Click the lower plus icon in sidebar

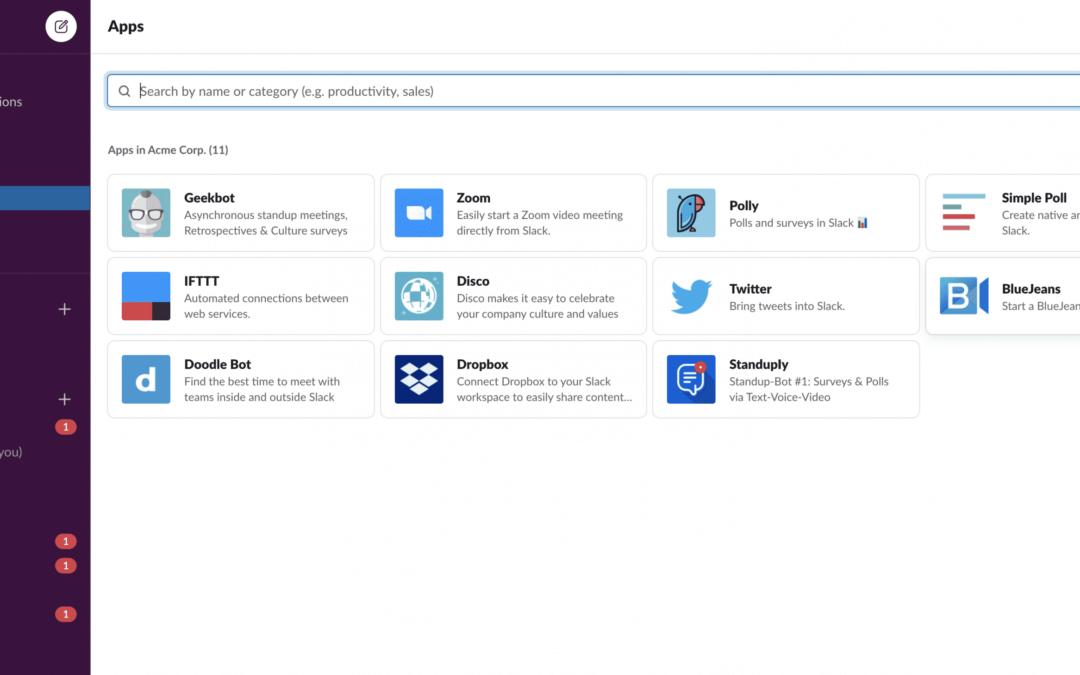[64, 399]
